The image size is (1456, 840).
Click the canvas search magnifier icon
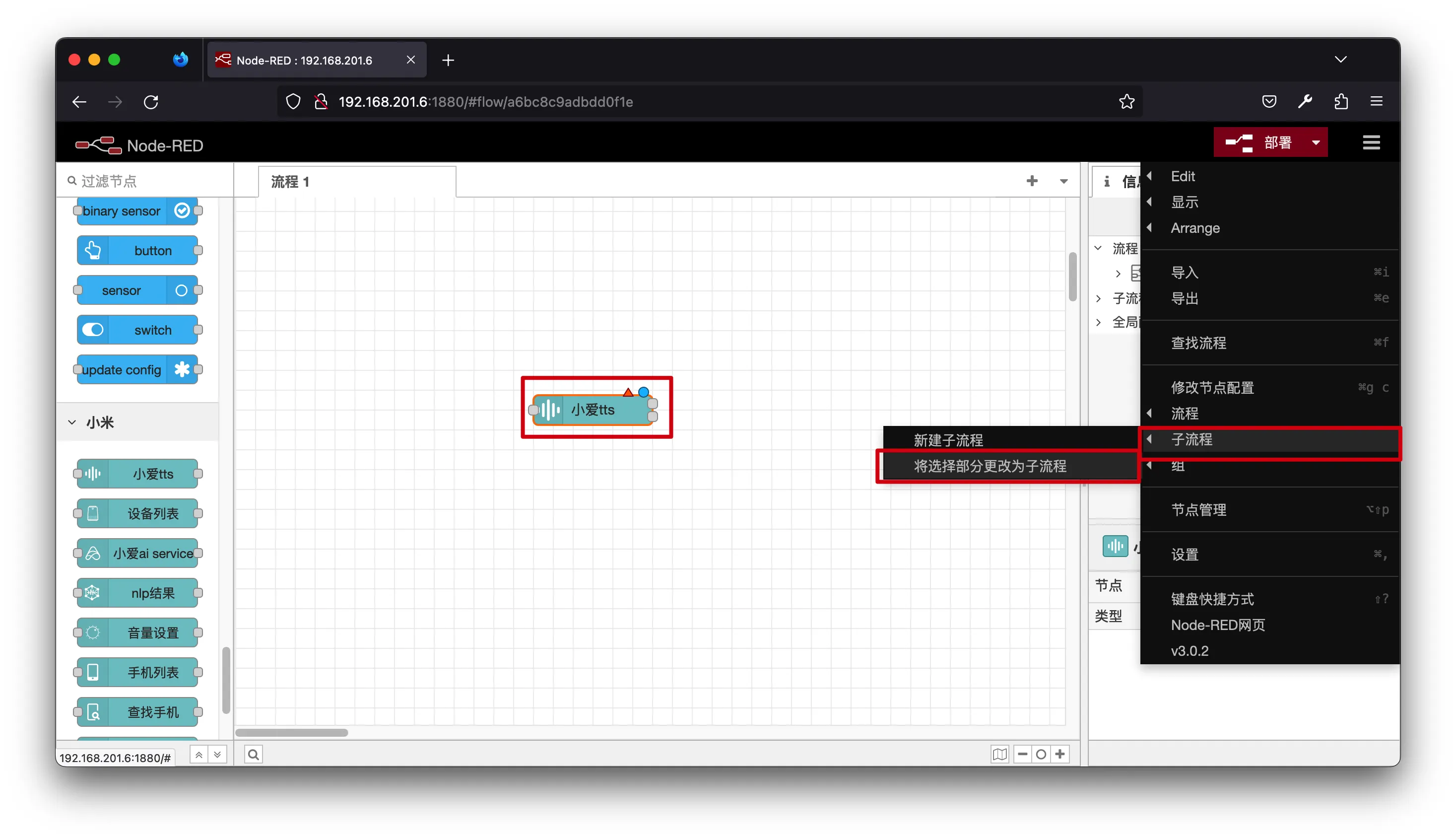click(x=253, y=754)
